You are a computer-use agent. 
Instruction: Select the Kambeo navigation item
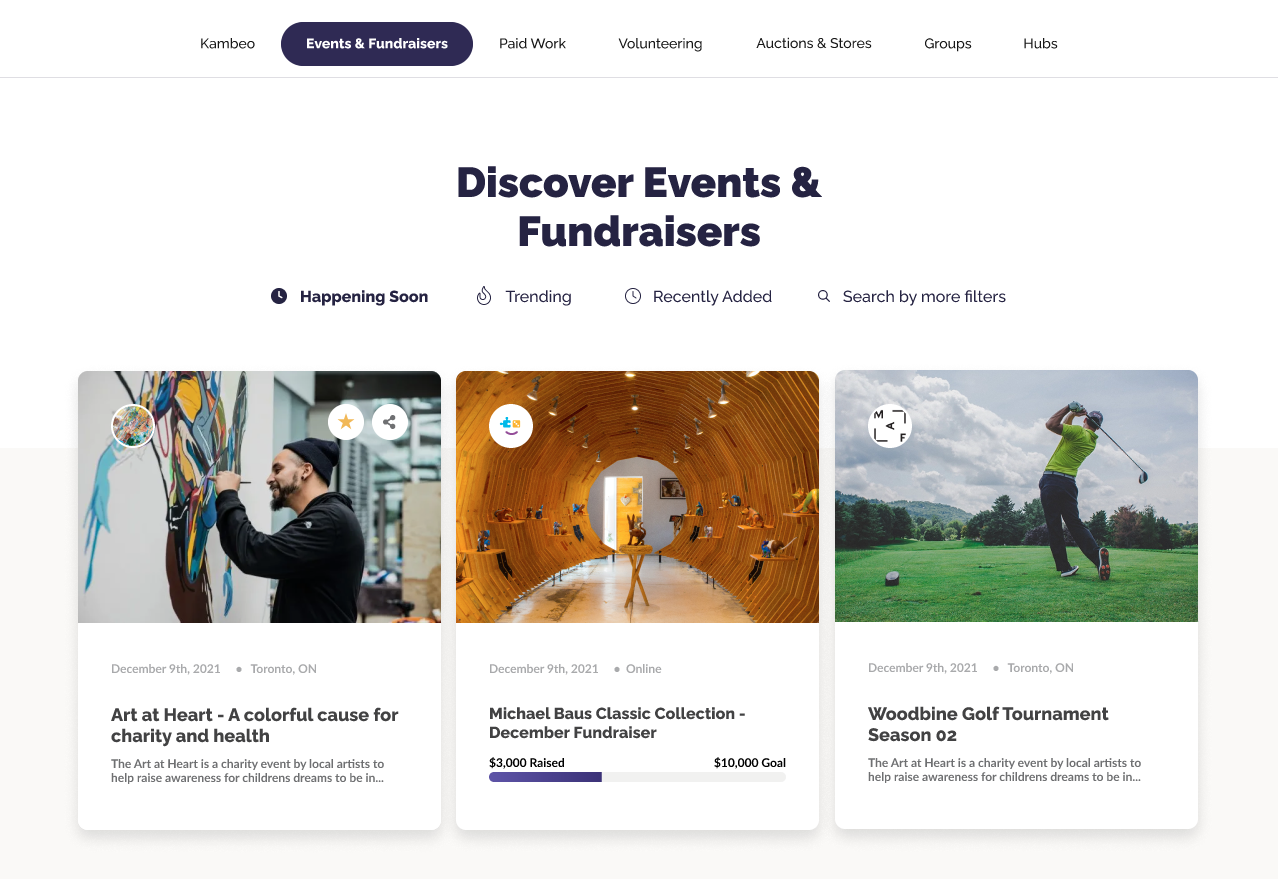(x=227, y=44)
